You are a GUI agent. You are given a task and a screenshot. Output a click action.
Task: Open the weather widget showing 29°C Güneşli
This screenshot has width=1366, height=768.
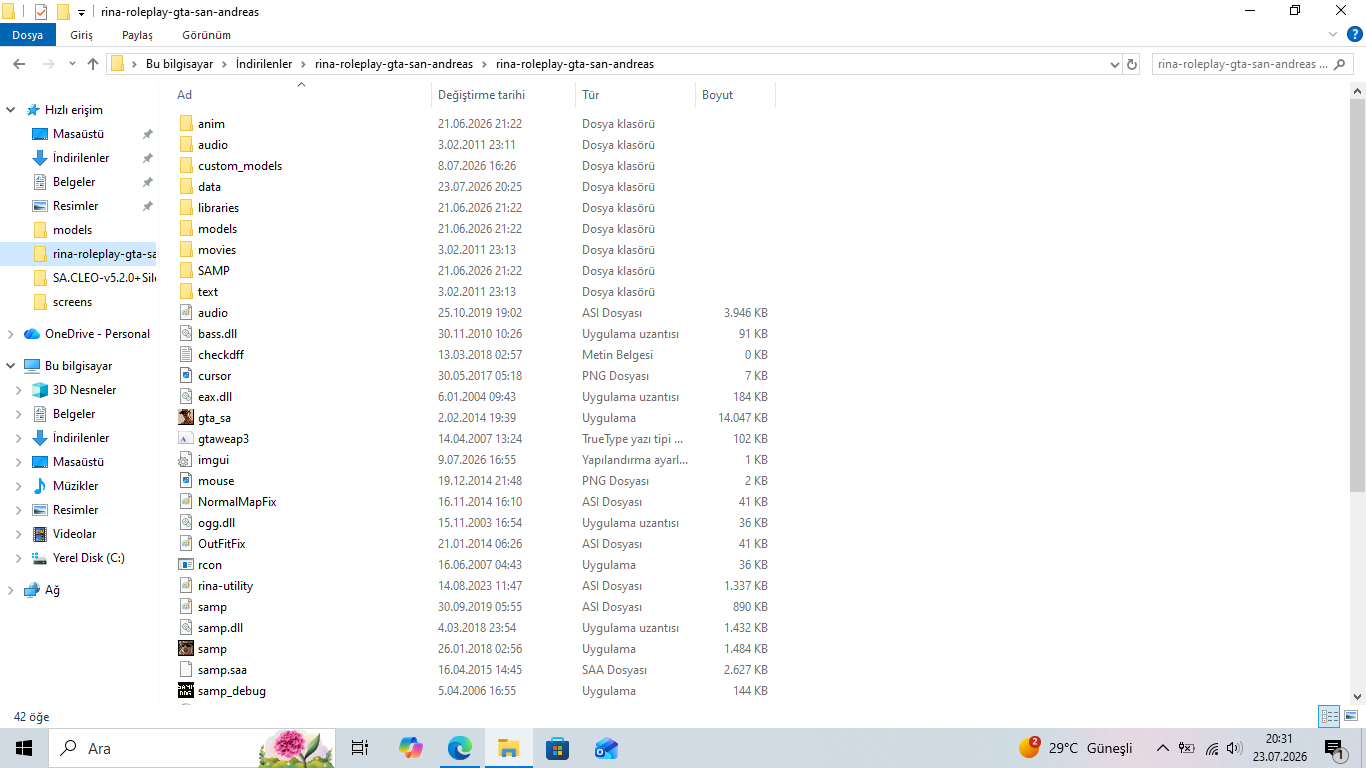point(1076,748)
